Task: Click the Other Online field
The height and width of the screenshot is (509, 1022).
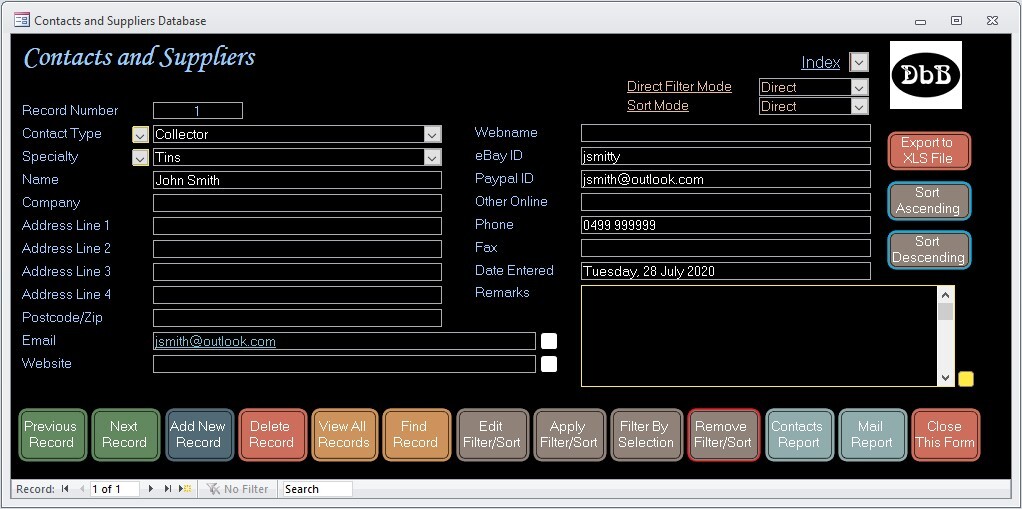Action: tap(725, 202)
